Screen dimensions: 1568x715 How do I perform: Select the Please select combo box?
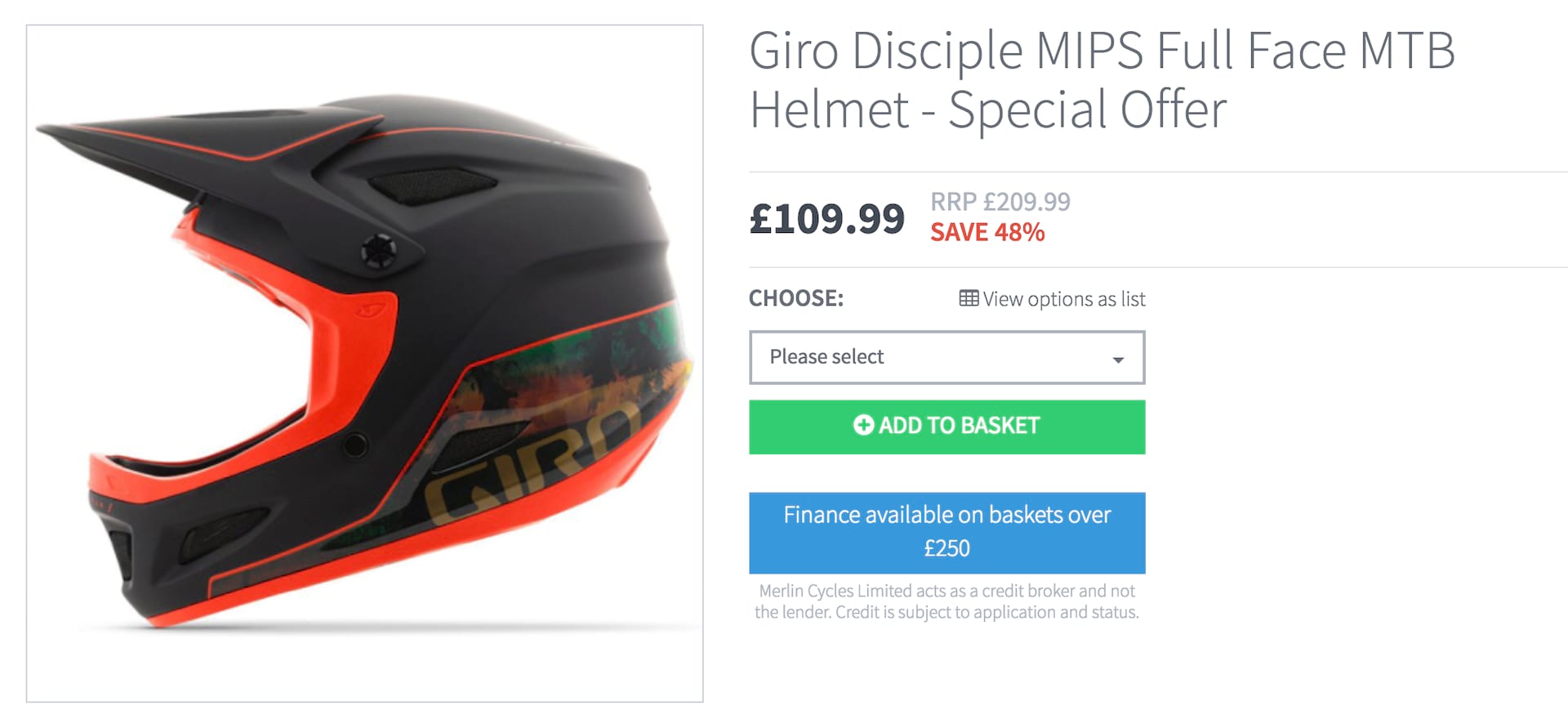tap(947, 357)
